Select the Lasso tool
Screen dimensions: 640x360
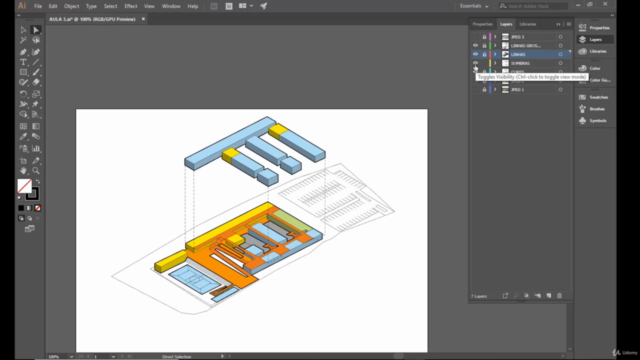click(x=36, y=40)
